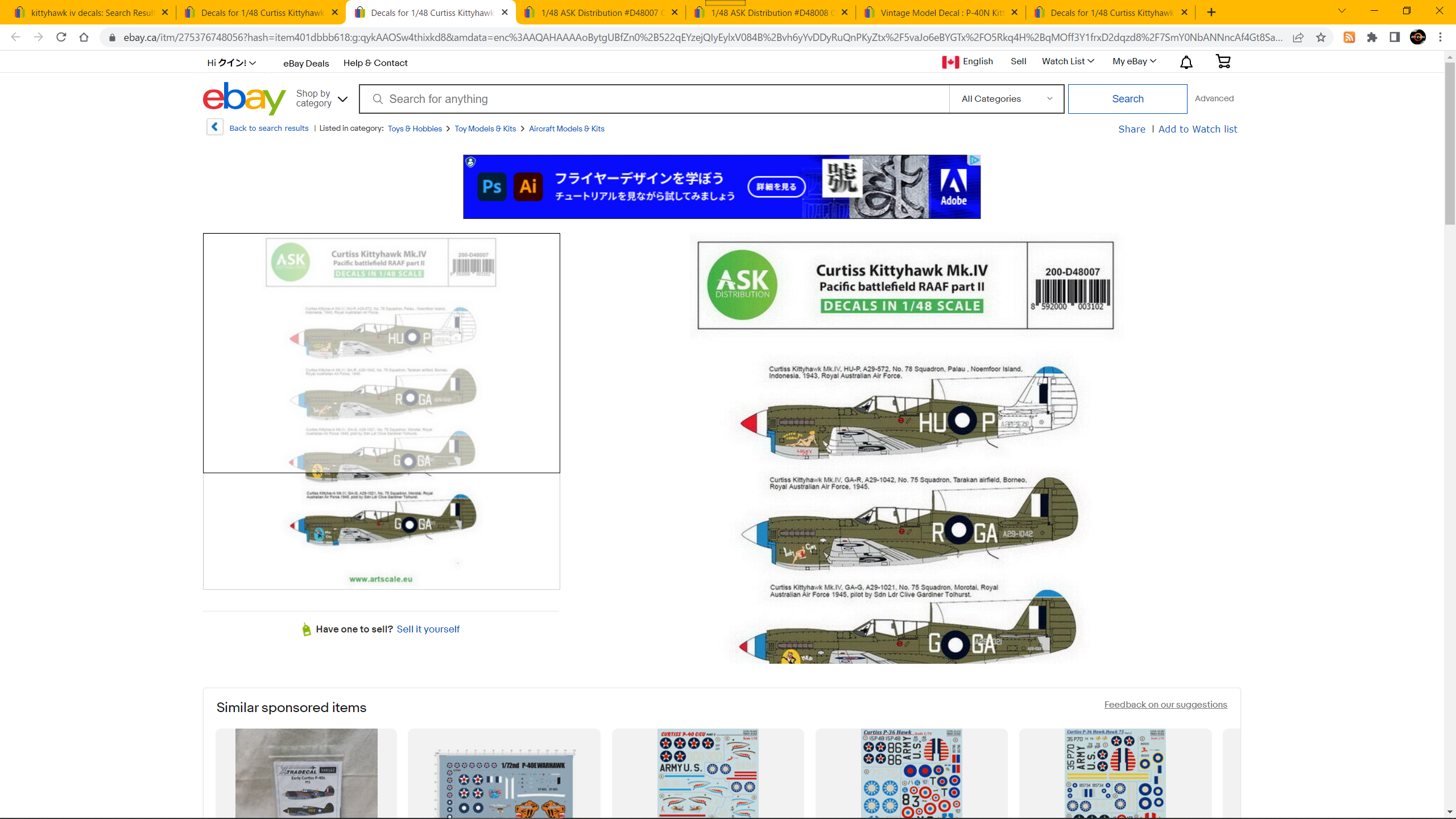Open the Curtiss P-36 Hawk 1/72 sponsored item

pos(911,773)
